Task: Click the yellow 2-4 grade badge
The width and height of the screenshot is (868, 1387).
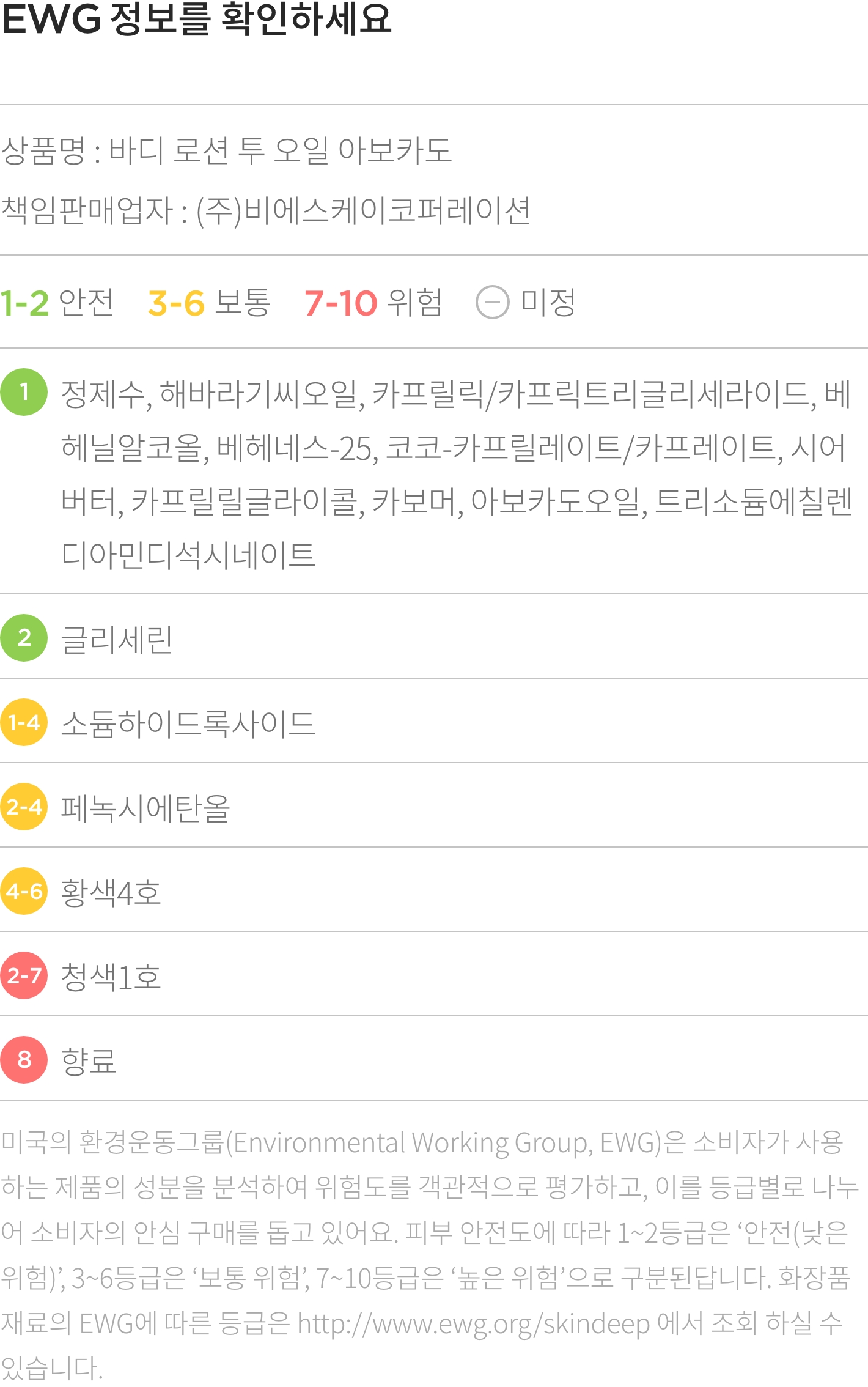Action: [24, 807]
